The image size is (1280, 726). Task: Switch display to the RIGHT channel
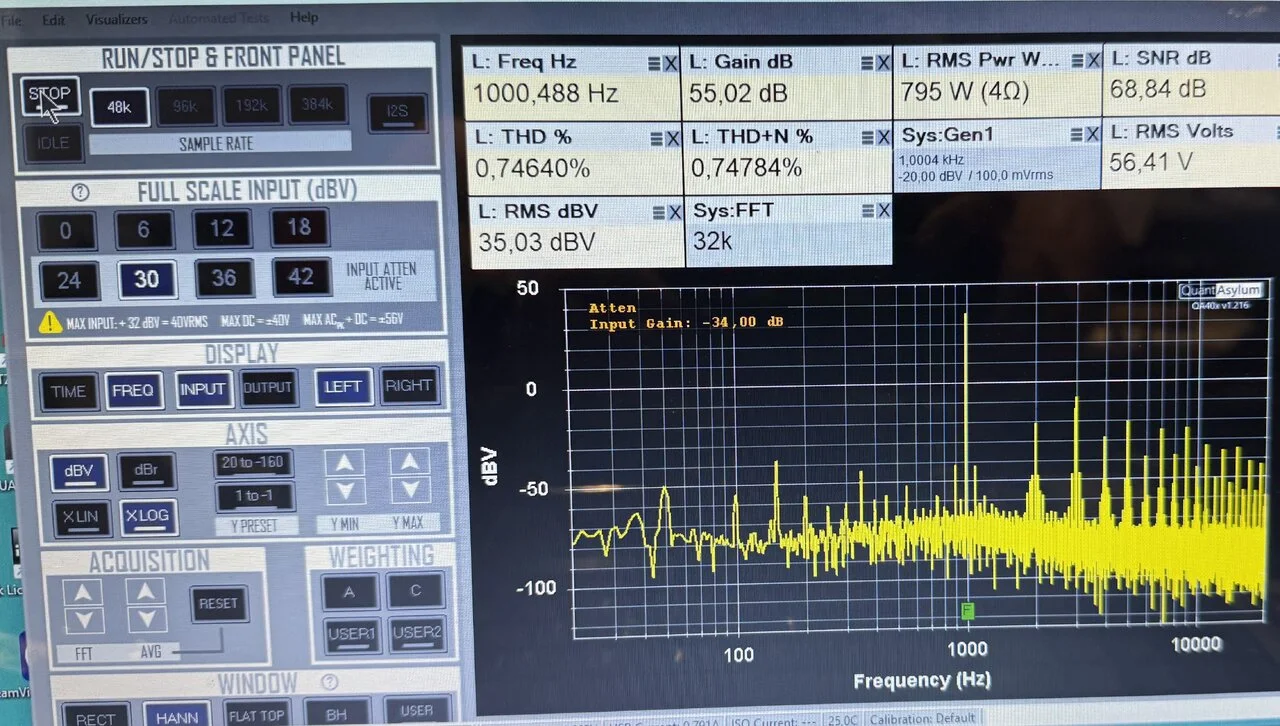pyautogui.click(x=408, y=386)
